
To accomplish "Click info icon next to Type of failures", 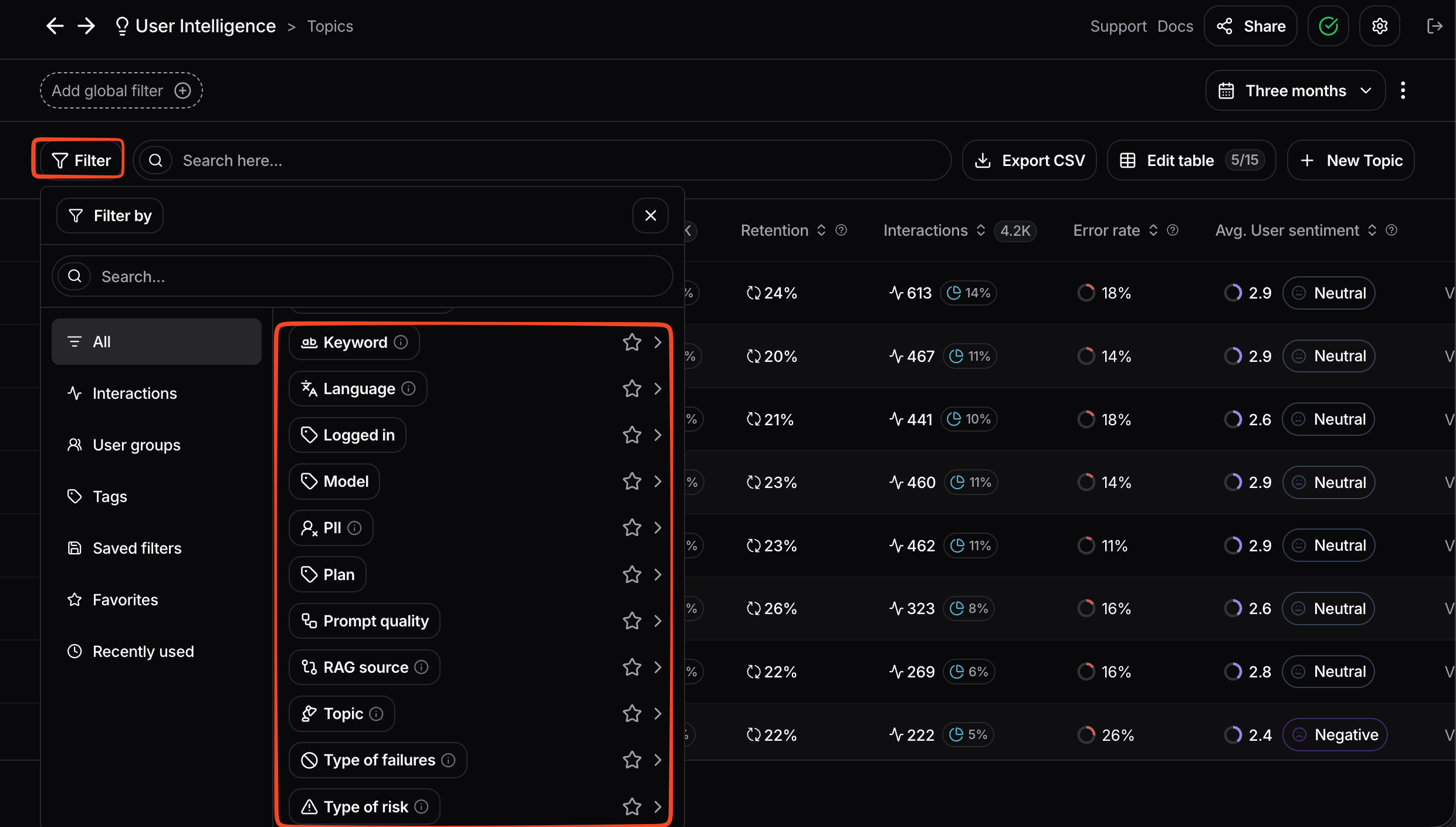I will tap(448, 760).
